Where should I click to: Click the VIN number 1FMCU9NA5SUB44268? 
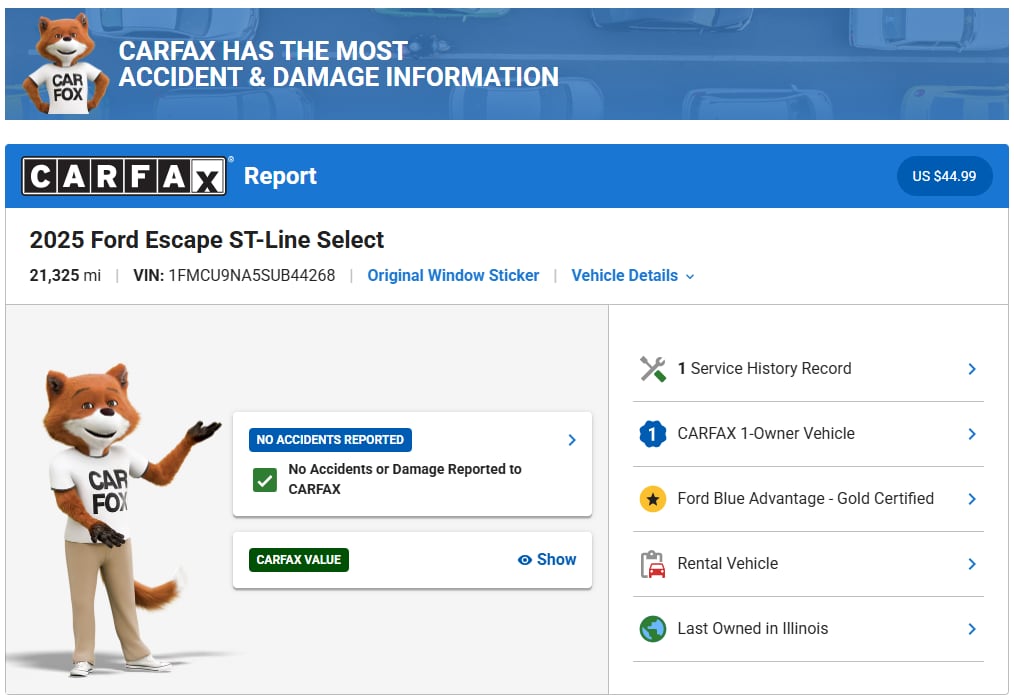(x=252, y=276)
